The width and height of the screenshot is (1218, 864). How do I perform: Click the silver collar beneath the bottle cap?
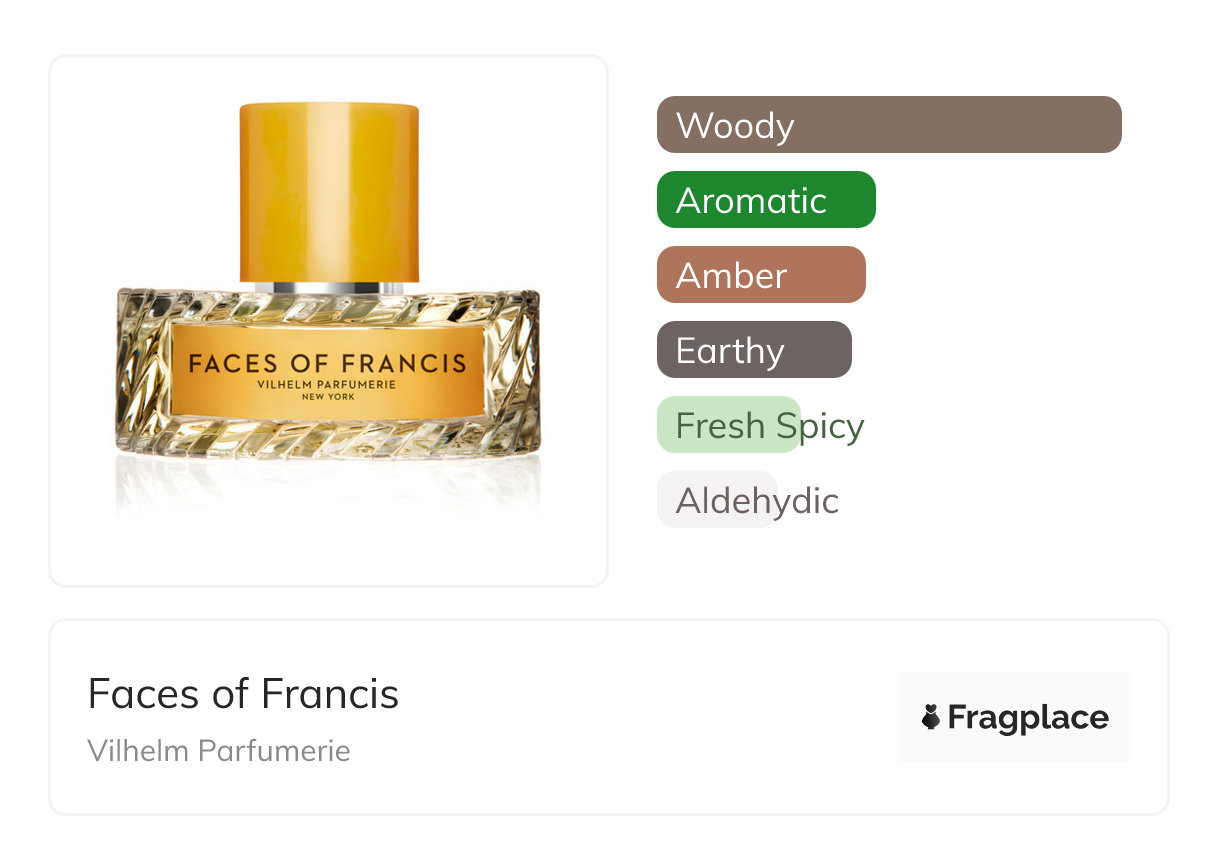[328, 288]
